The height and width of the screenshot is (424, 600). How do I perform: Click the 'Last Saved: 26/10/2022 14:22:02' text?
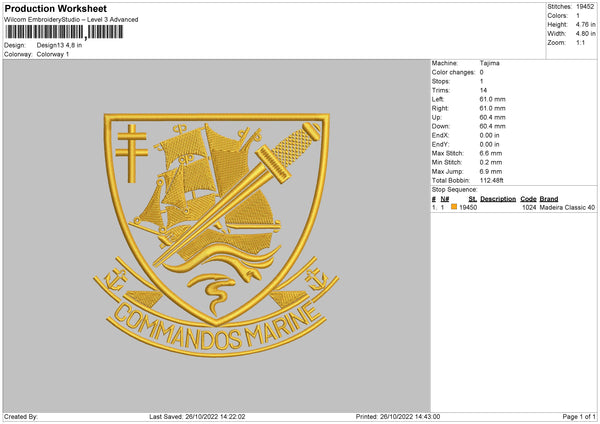point(197,417)
